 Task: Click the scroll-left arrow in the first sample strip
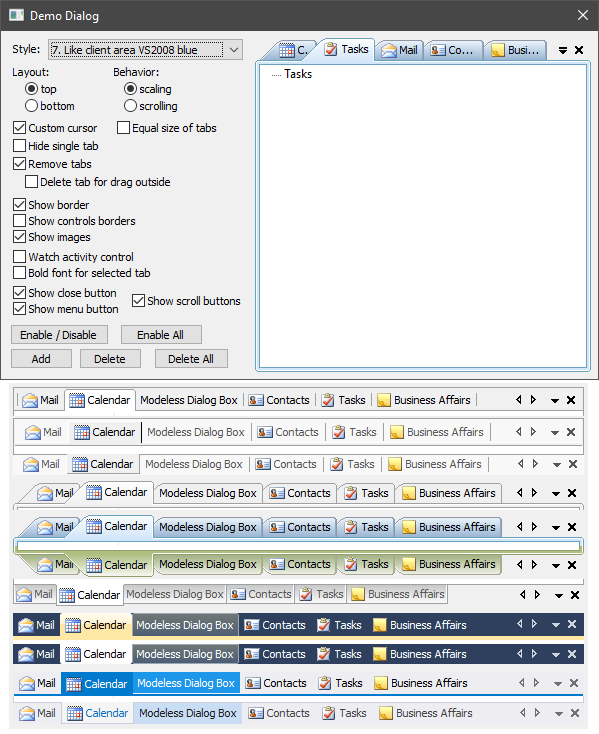pyautogui.click(x=519, y=400)
